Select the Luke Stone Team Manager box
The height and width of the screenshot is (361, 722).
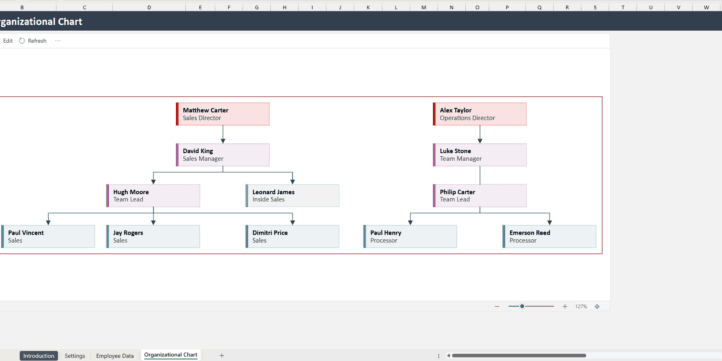point(480,155)
